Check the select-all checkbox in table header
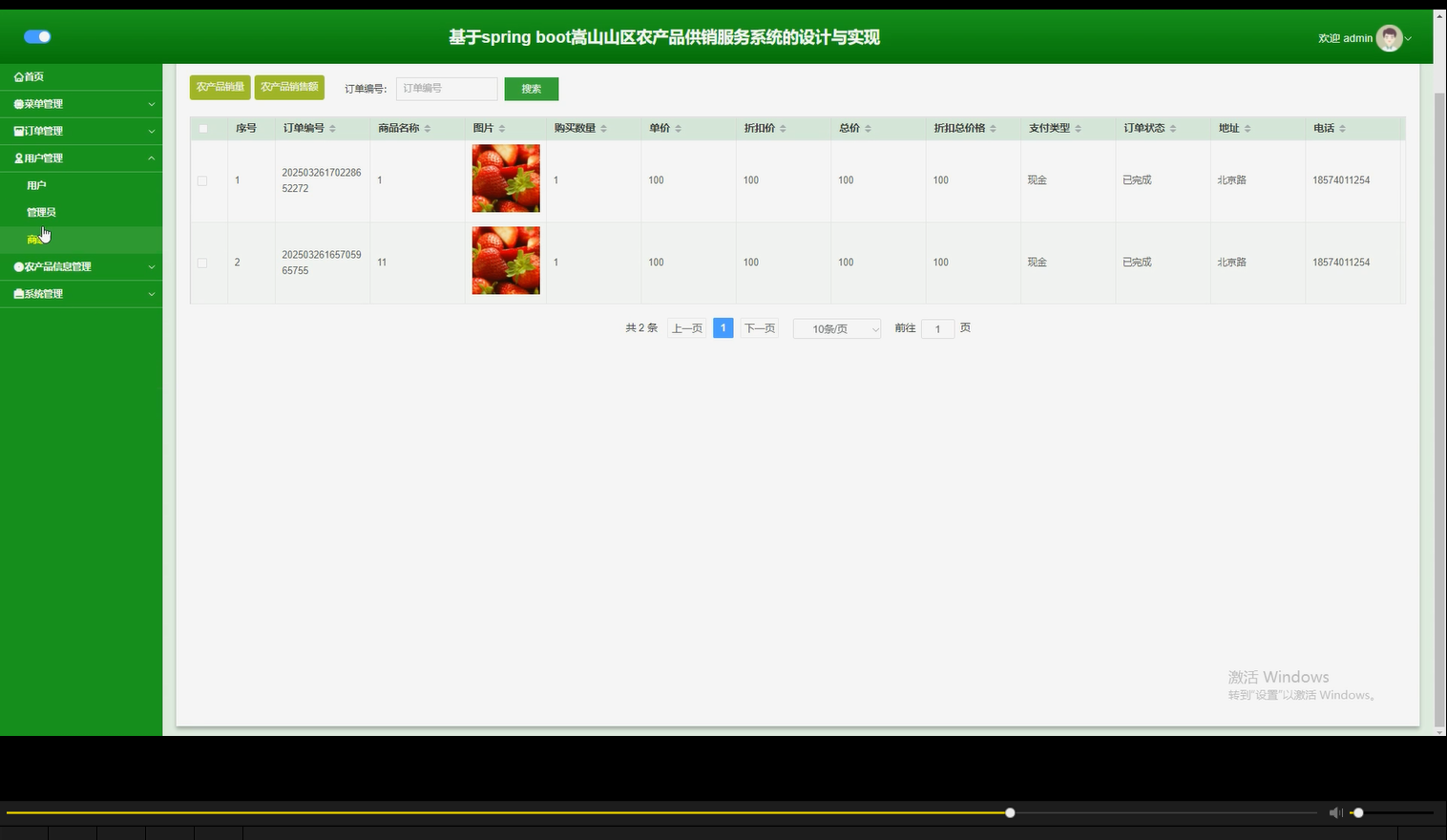 click(202, 129)
